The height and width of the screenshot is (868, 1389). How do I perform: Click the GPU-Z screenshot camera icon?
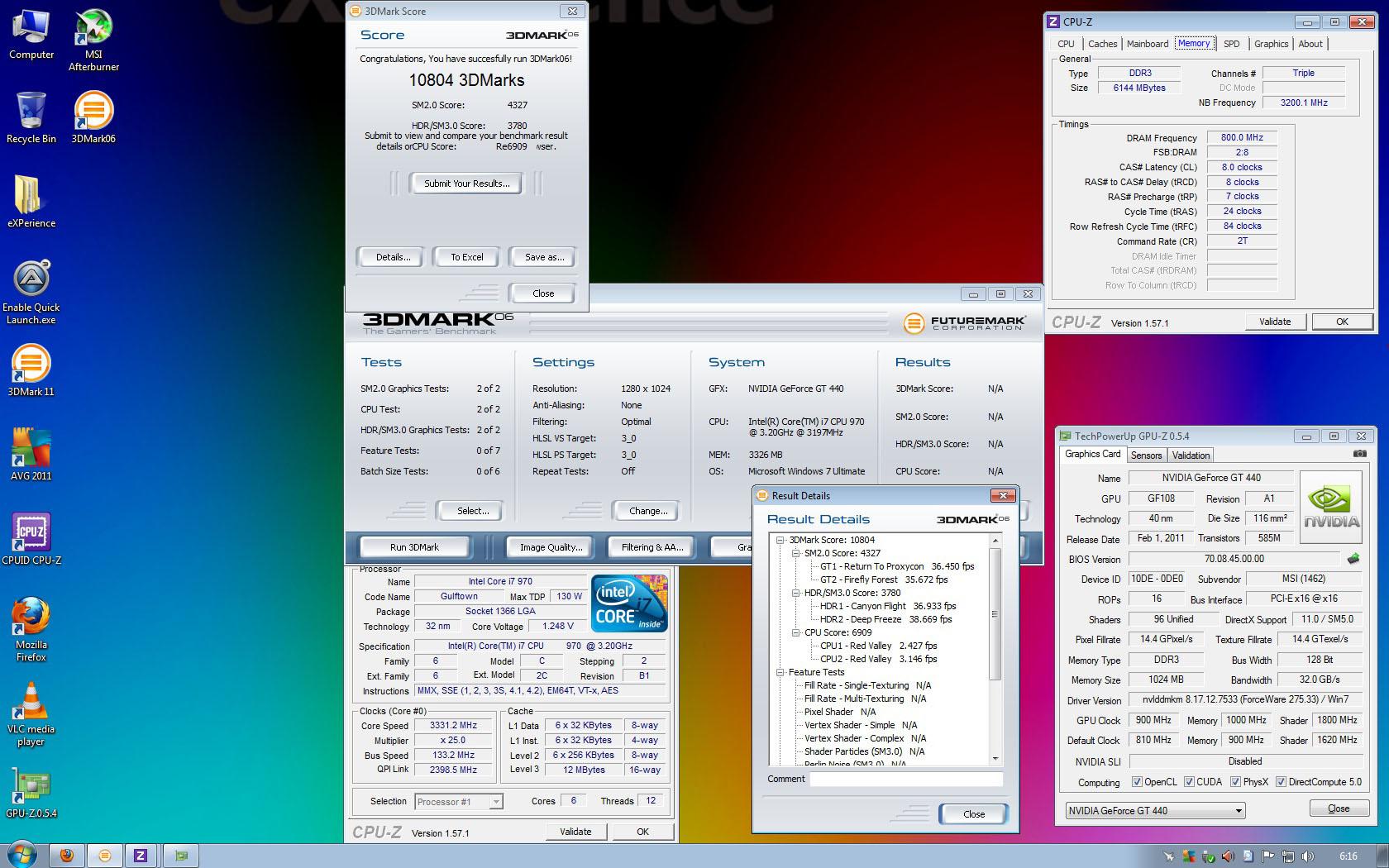point(1359,454)
